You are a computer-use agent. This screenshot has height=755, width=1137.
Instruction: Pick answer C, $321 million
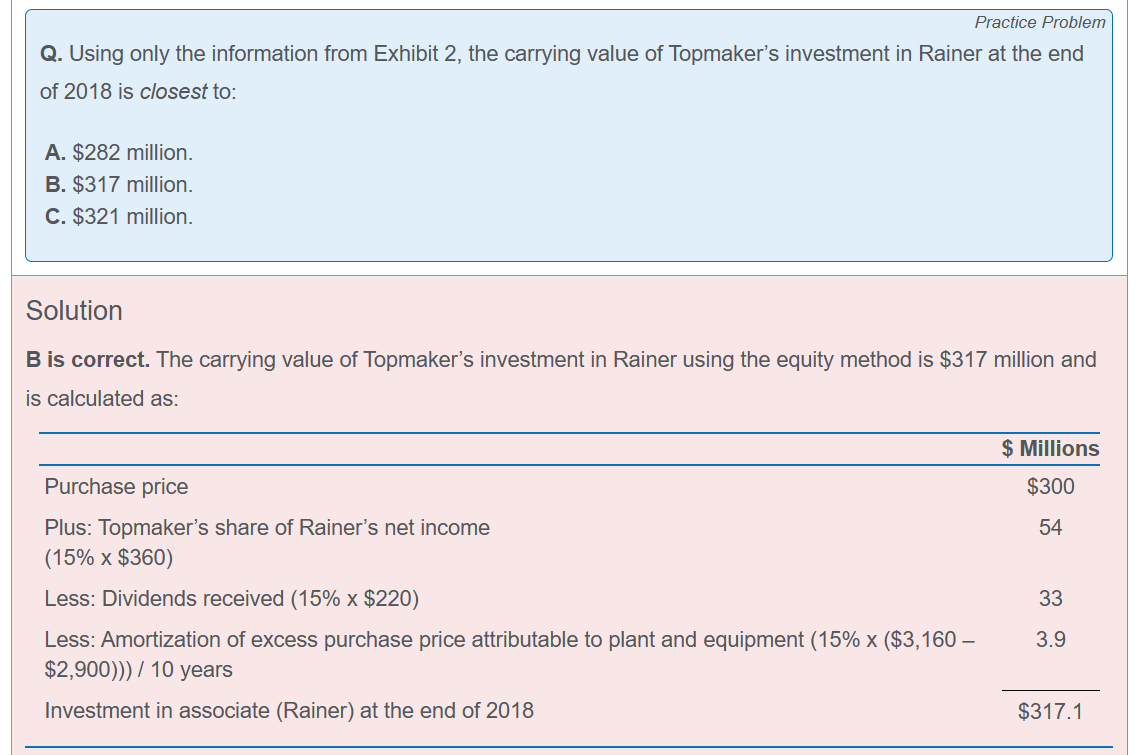click(119, 217)
